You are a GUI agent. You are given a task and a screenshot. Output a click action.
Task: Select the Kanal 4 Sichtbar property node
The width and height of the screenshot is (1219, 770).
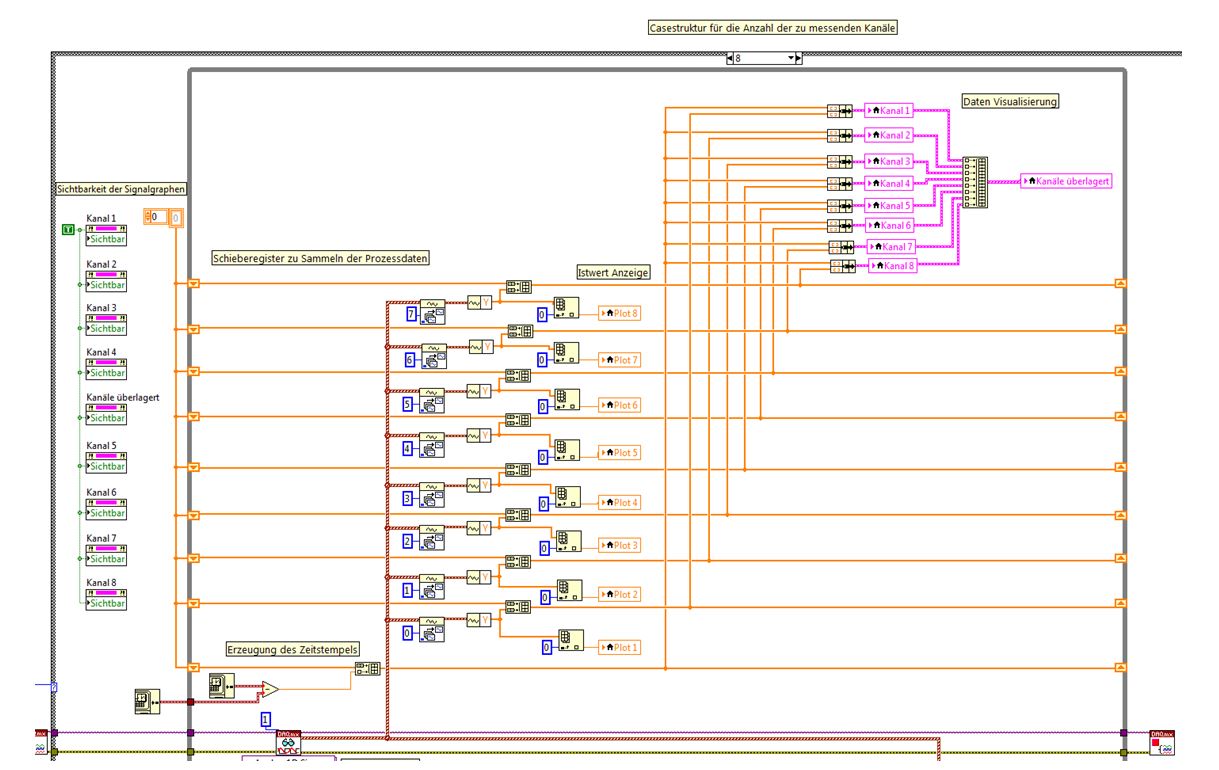pyautogui.click(x=106, y=368)
